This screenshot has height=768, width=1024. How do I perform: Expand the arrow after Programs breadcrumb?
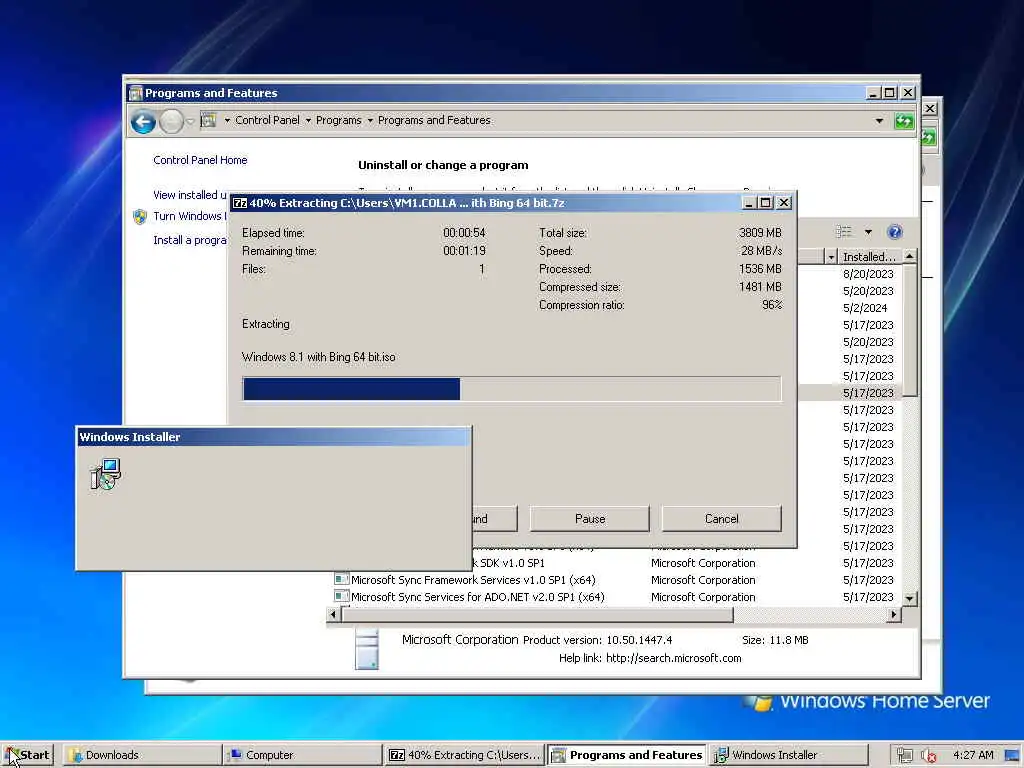click(370, 121)
